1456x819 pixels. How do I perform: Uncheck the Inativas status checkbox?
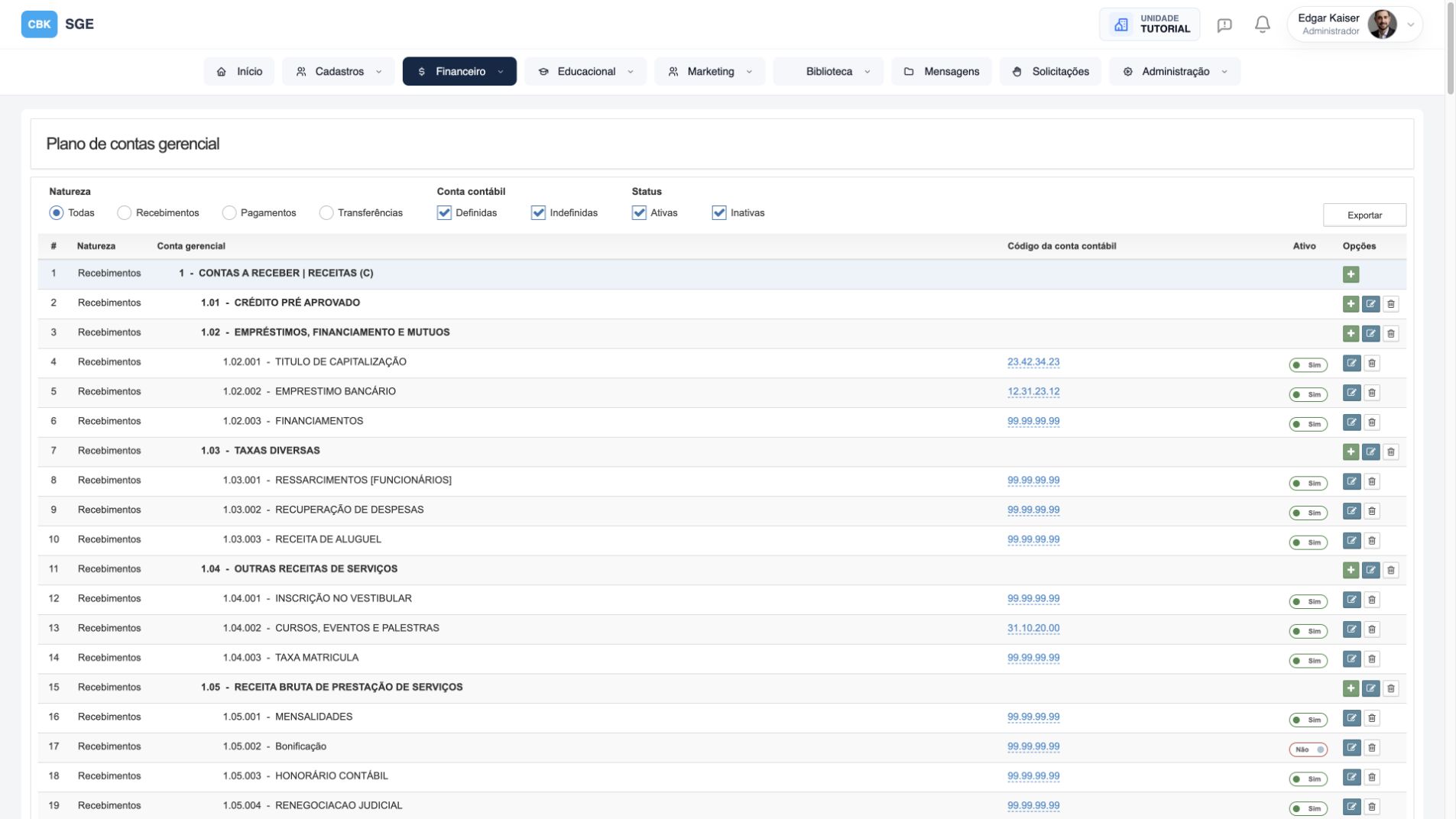(x=718, y=213)
